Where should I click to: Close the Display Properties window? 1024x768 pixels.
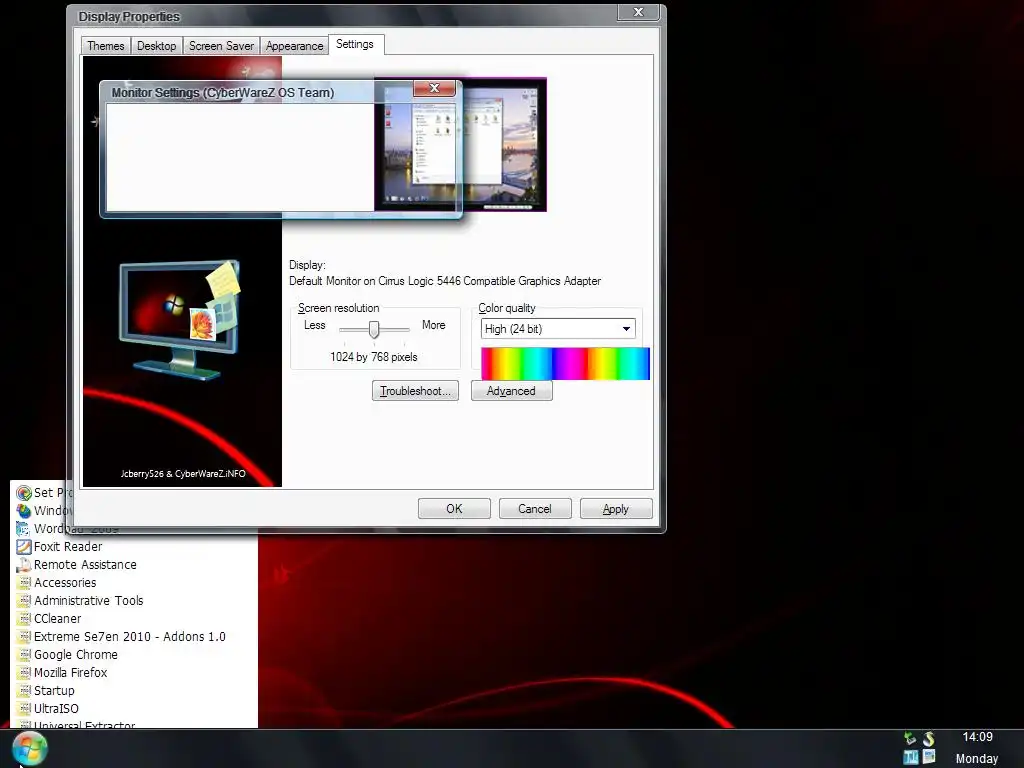(x=638, y=12)
